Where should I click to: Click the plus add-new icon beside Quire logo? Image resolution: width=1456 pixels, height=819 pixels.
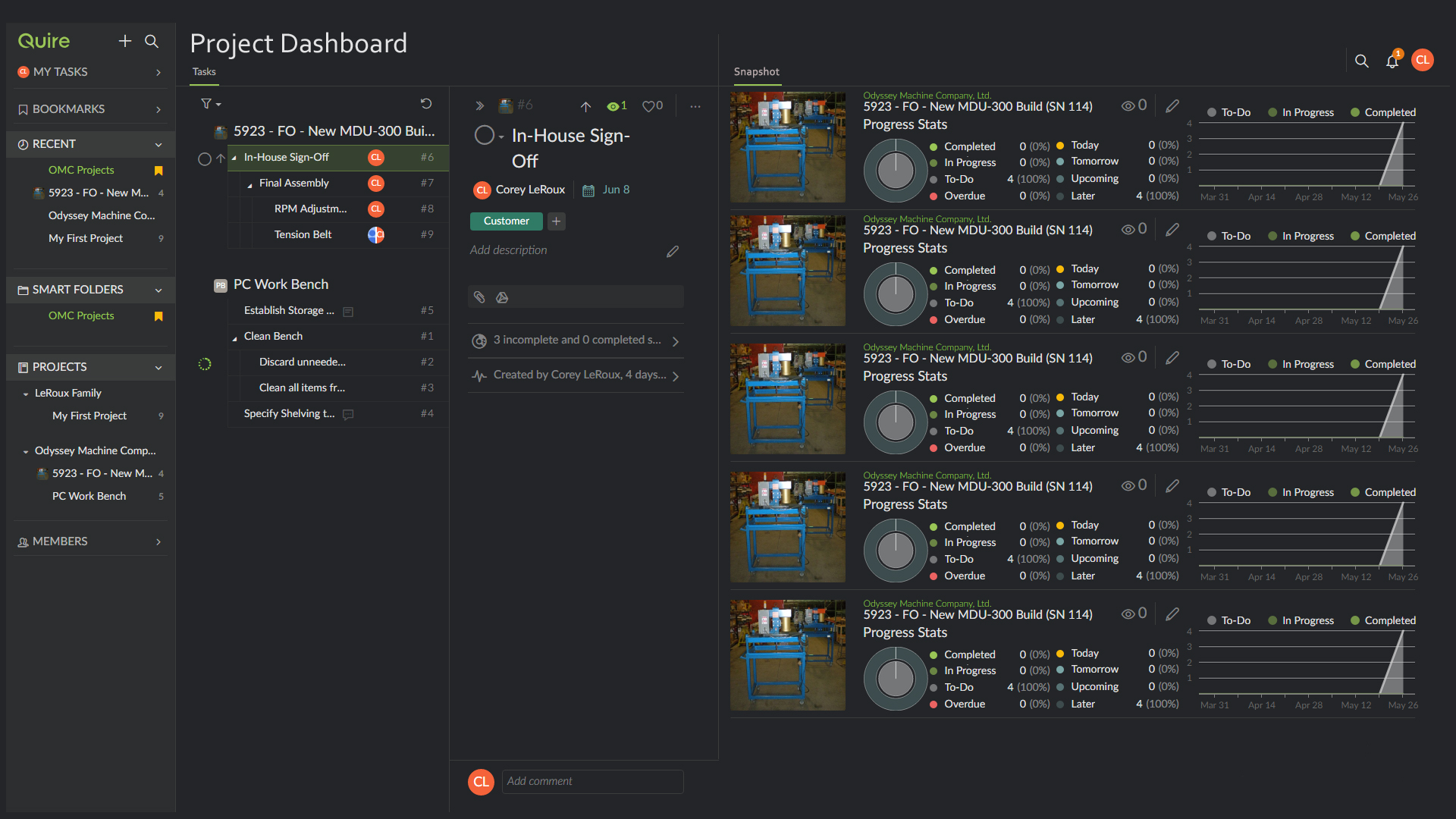(x=125, y=41)
